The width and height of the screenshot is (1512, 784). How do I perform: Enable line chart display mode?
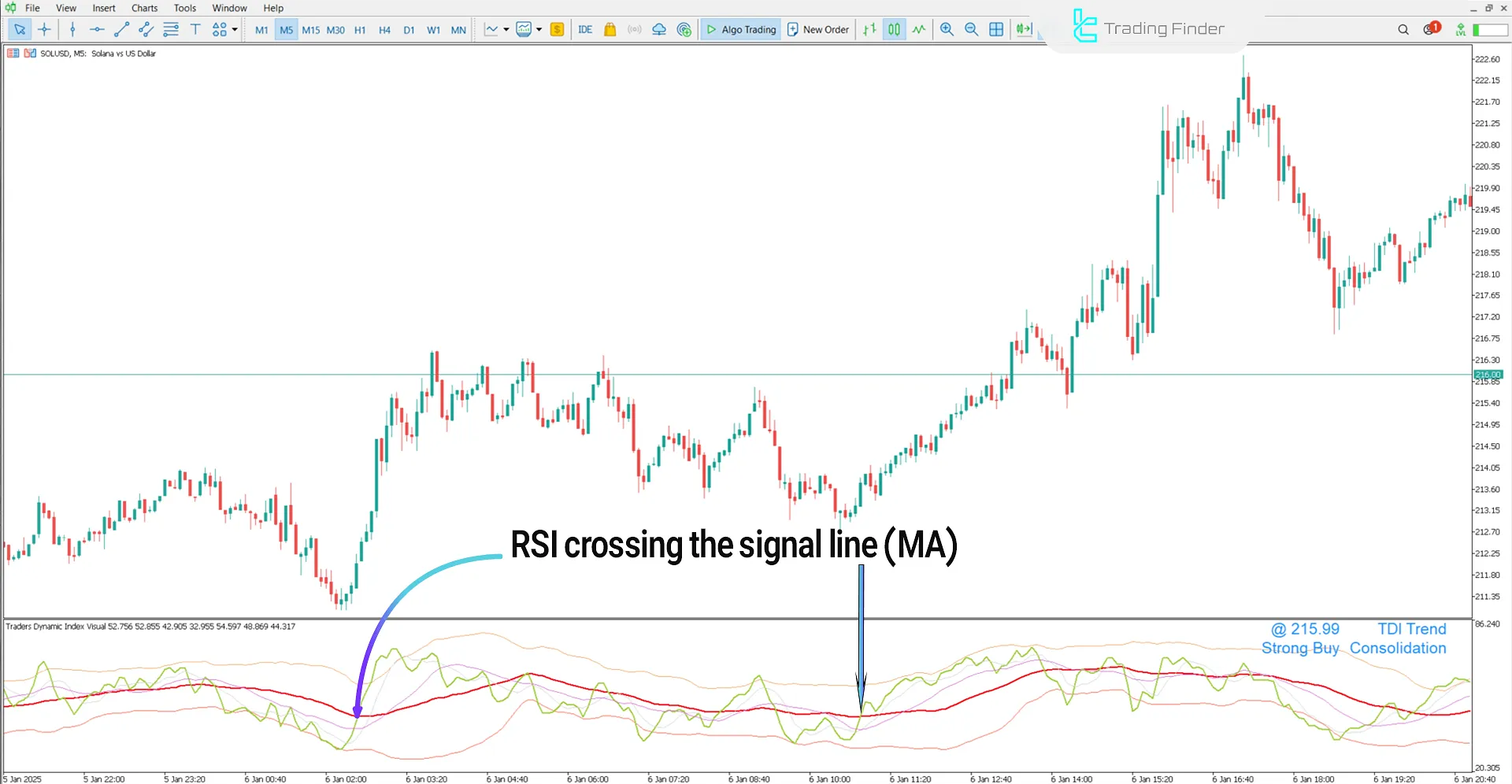919,29
